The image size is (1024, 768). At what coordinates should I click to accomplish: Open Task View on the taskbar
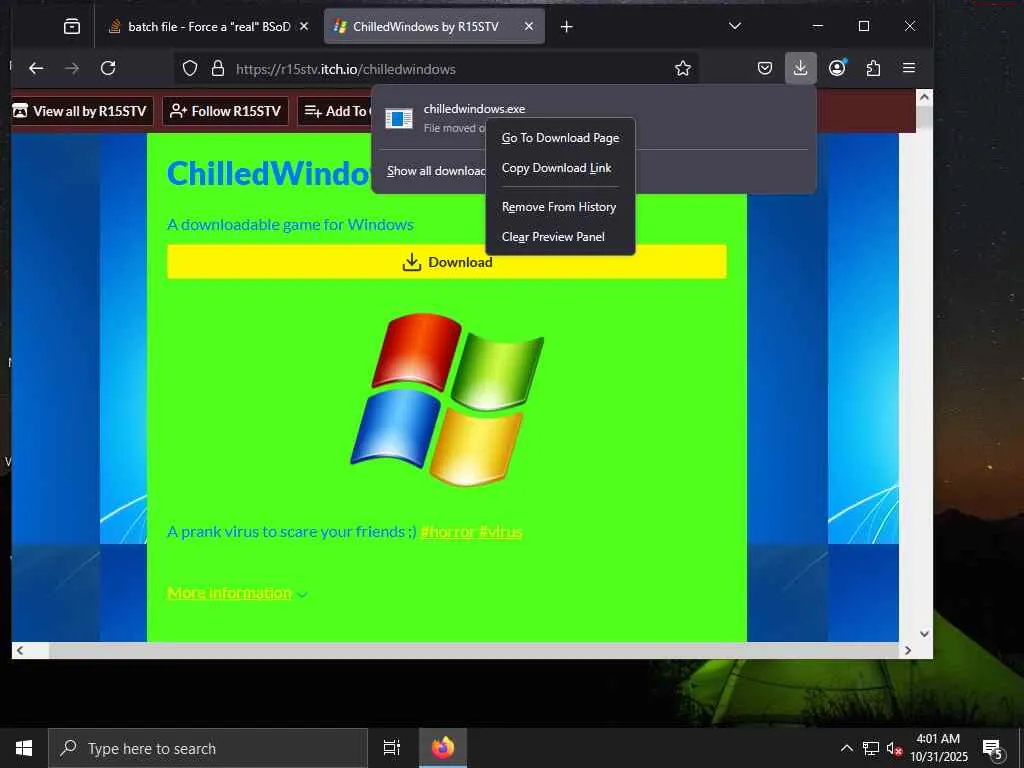click(x=391, y=748)
